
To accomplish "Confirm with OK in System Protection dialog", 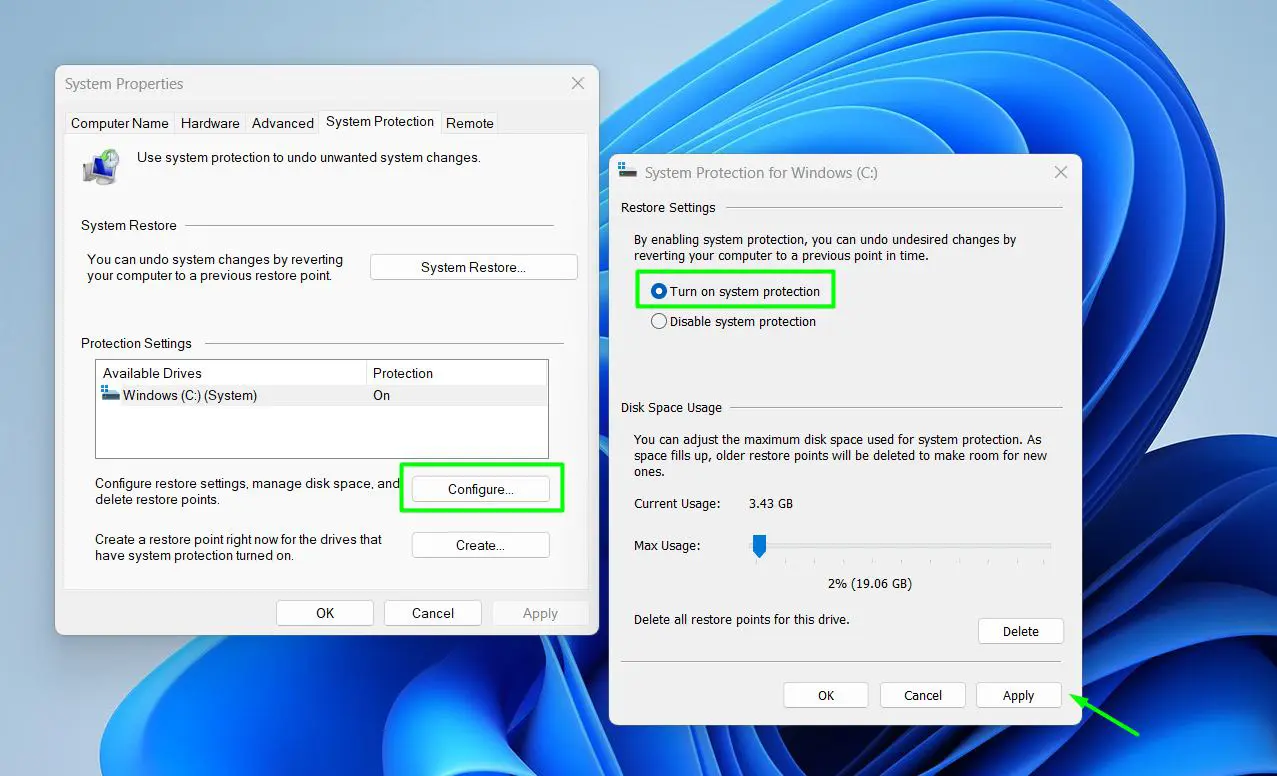I will (825, 694).
